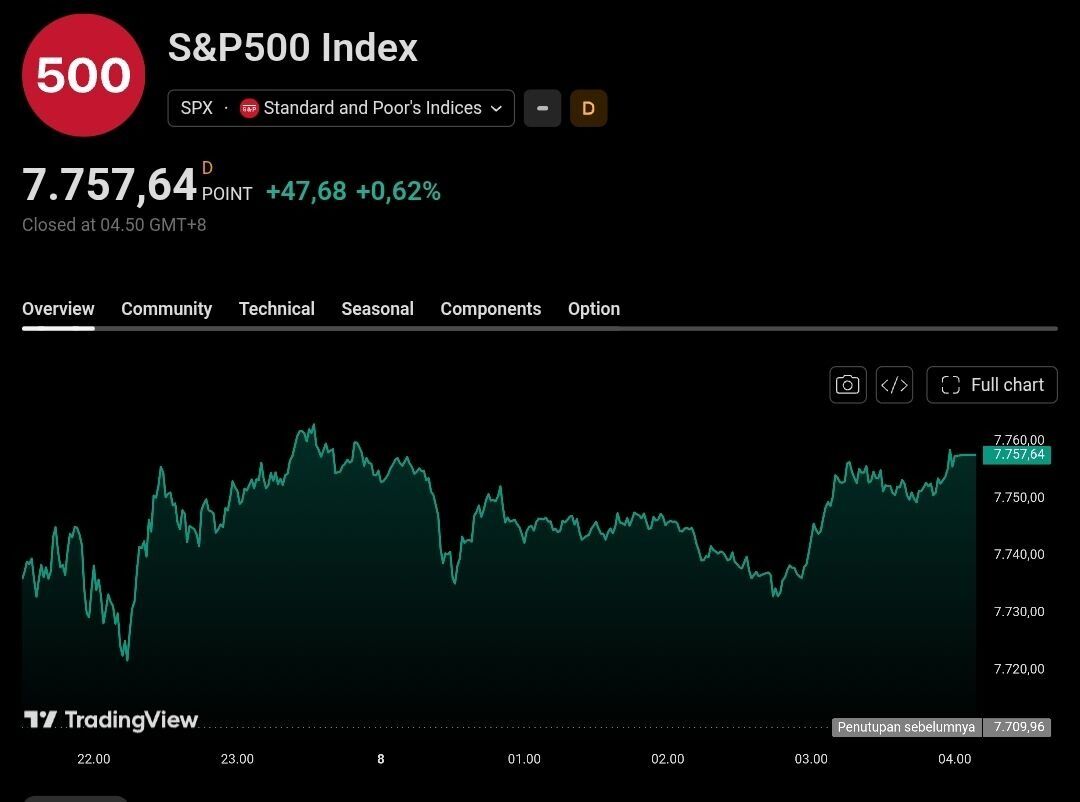The width and height of the screenshot is (1080, 802).
Task: Click the Penutupan sebelumnya price line label
Action: [906, 727]
